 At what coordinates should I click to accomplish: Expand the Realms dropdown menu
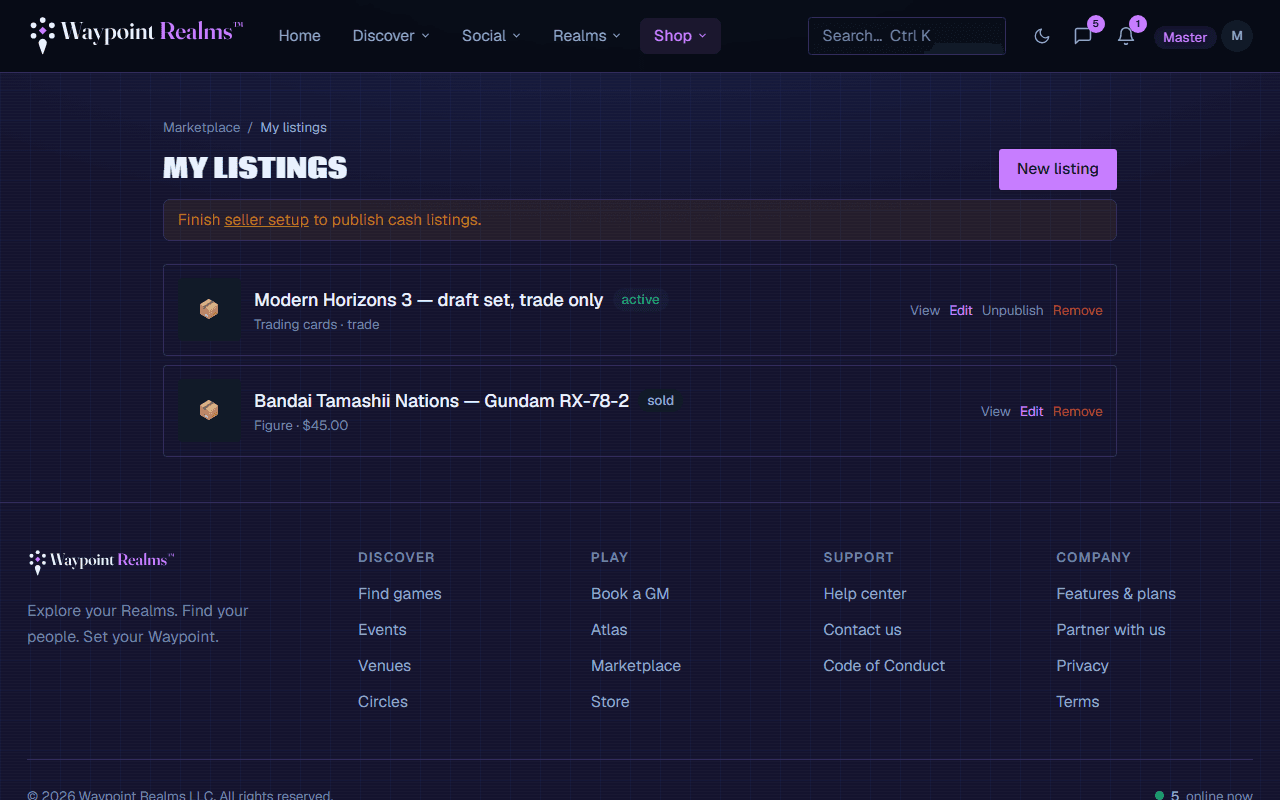pyautogui.click(x=587, y=36)
